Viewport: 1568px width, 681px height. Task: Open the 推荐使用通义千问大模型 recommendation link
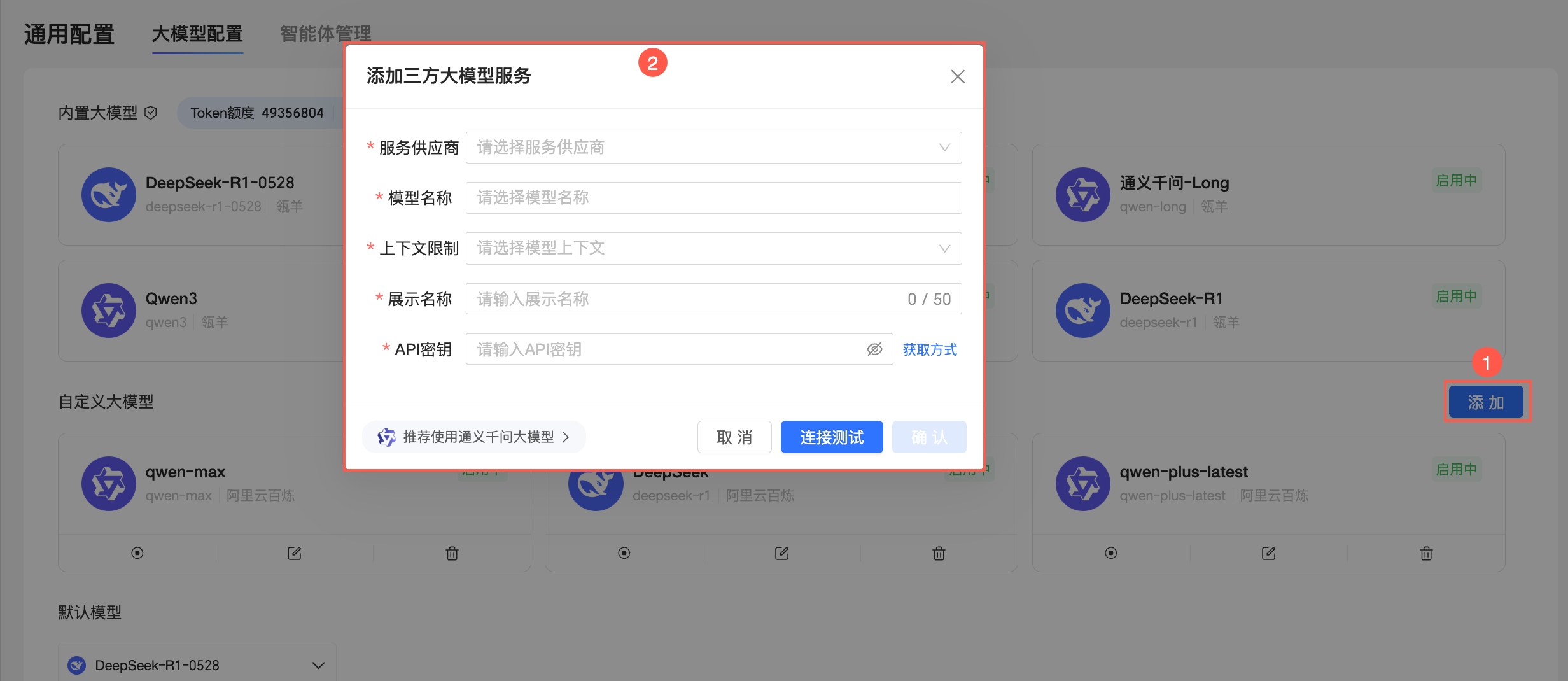tap(474, 437)
